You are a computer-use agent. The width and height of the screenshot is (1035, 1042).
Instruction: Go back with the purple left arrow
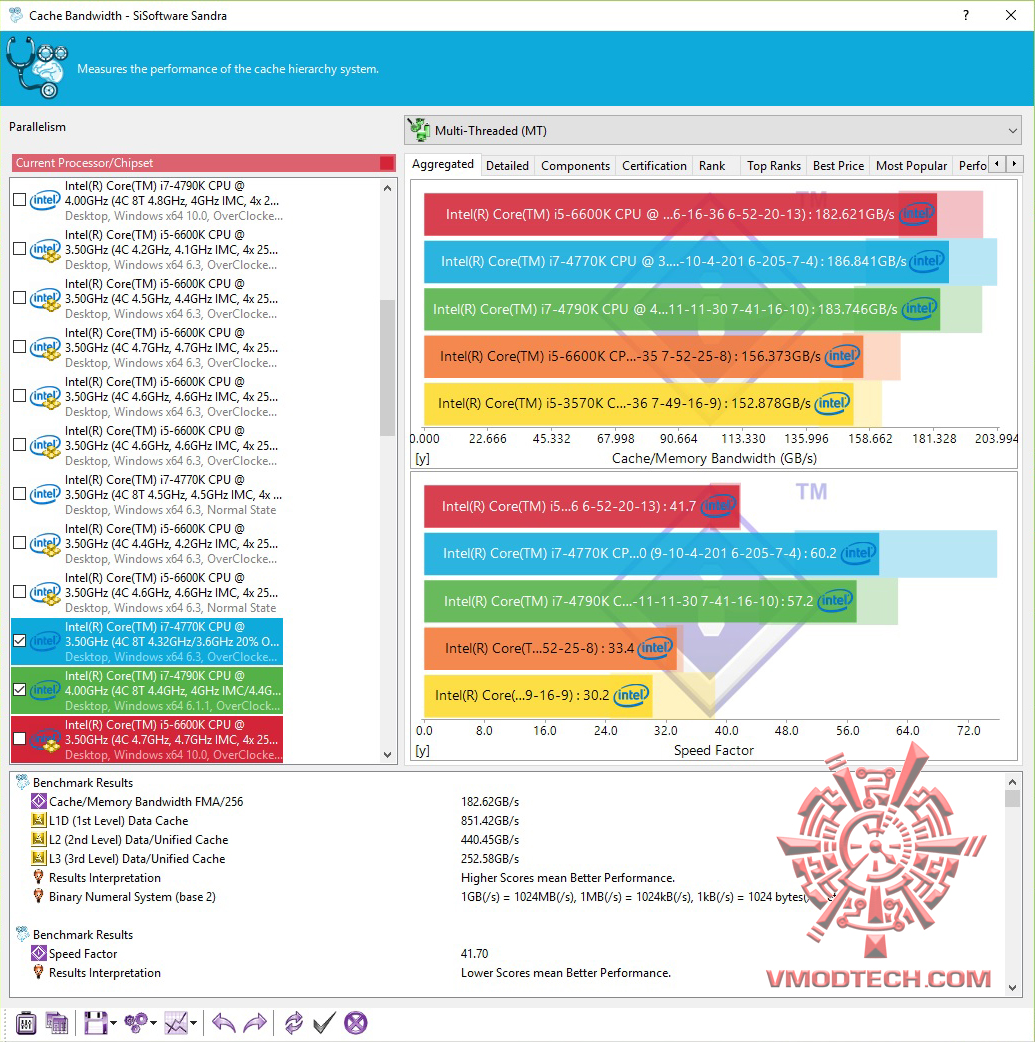[223, 1023]
